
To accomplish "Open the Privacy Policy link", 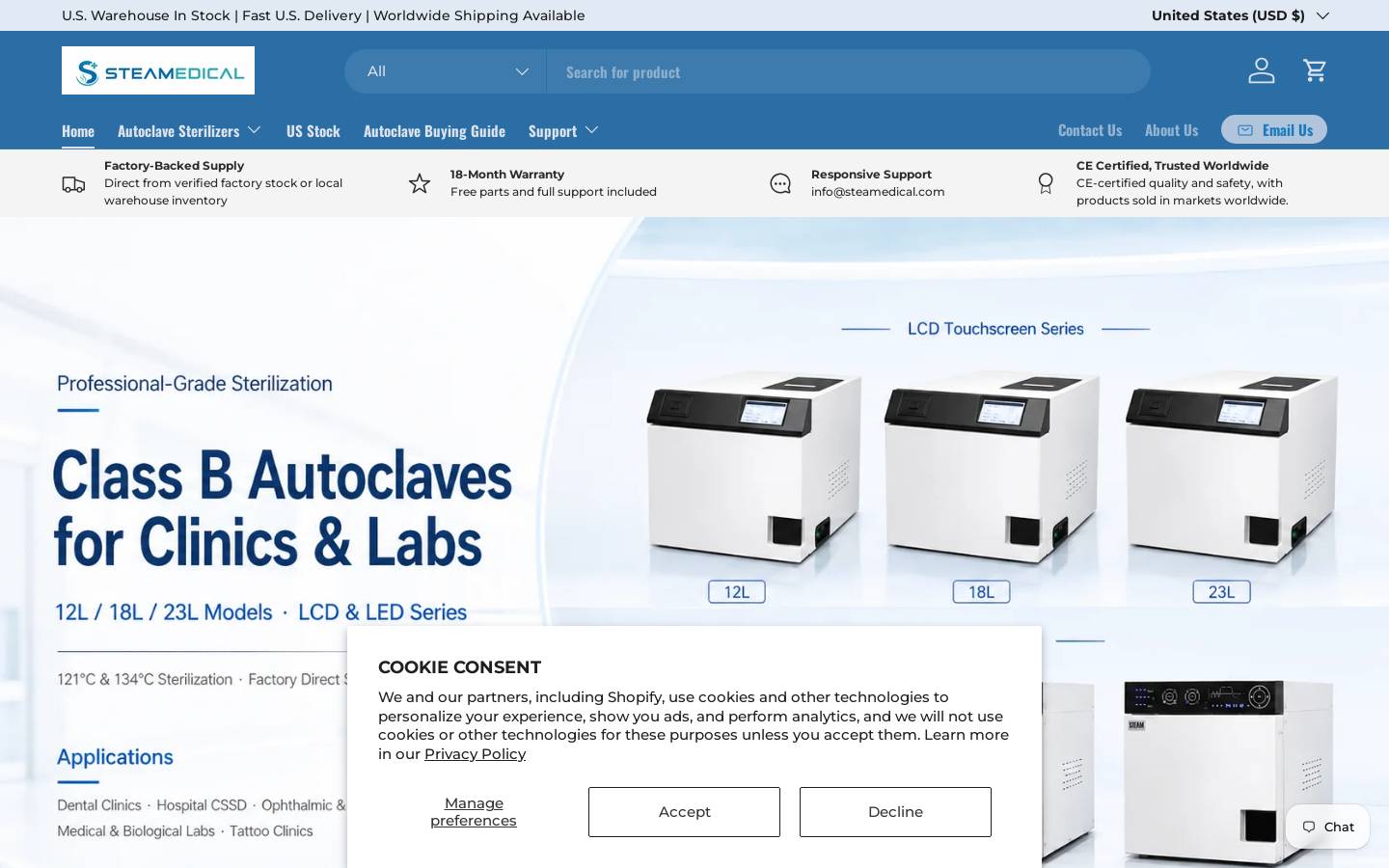I will (475, 754).
